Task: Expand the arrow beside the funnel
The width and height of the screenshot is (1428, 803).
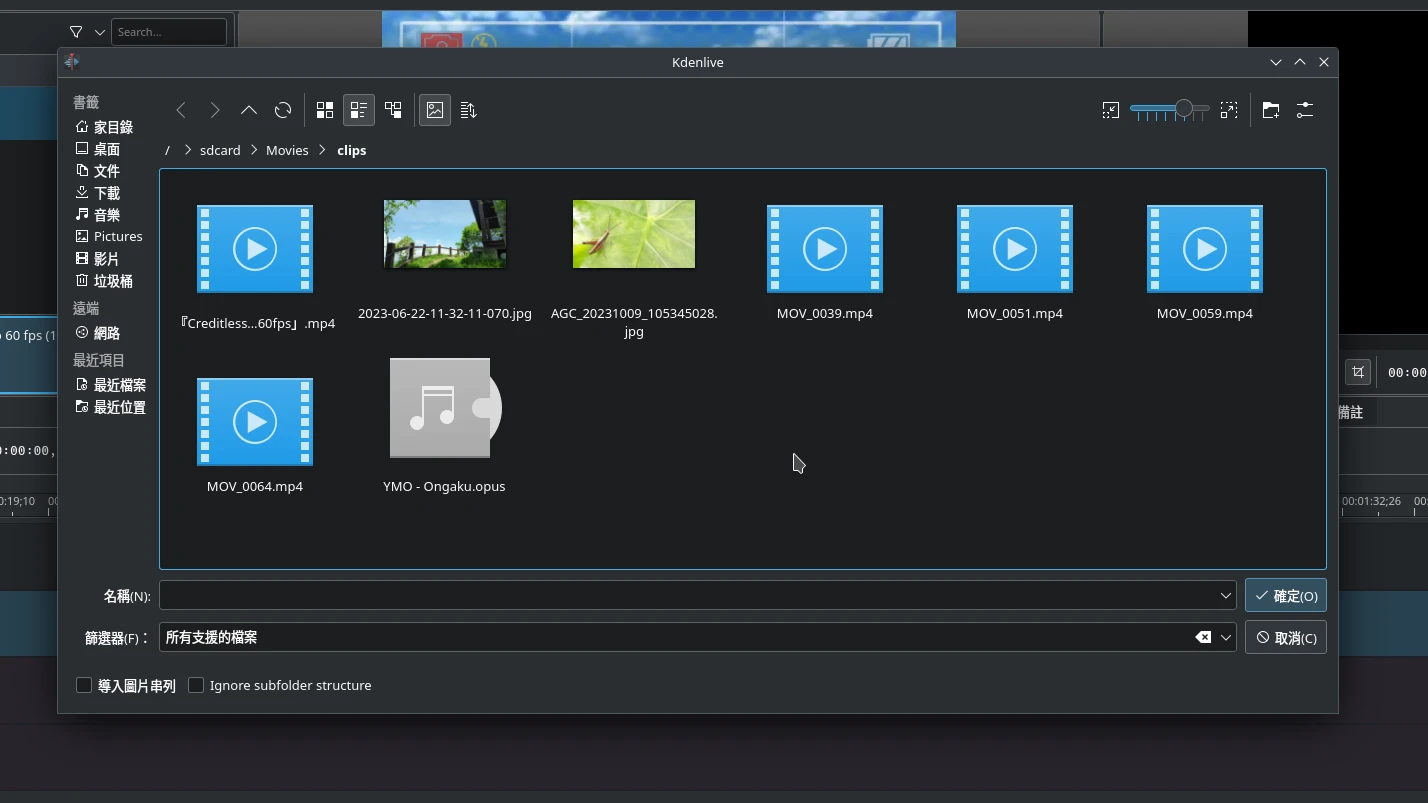Action: [x=99, y=32]
